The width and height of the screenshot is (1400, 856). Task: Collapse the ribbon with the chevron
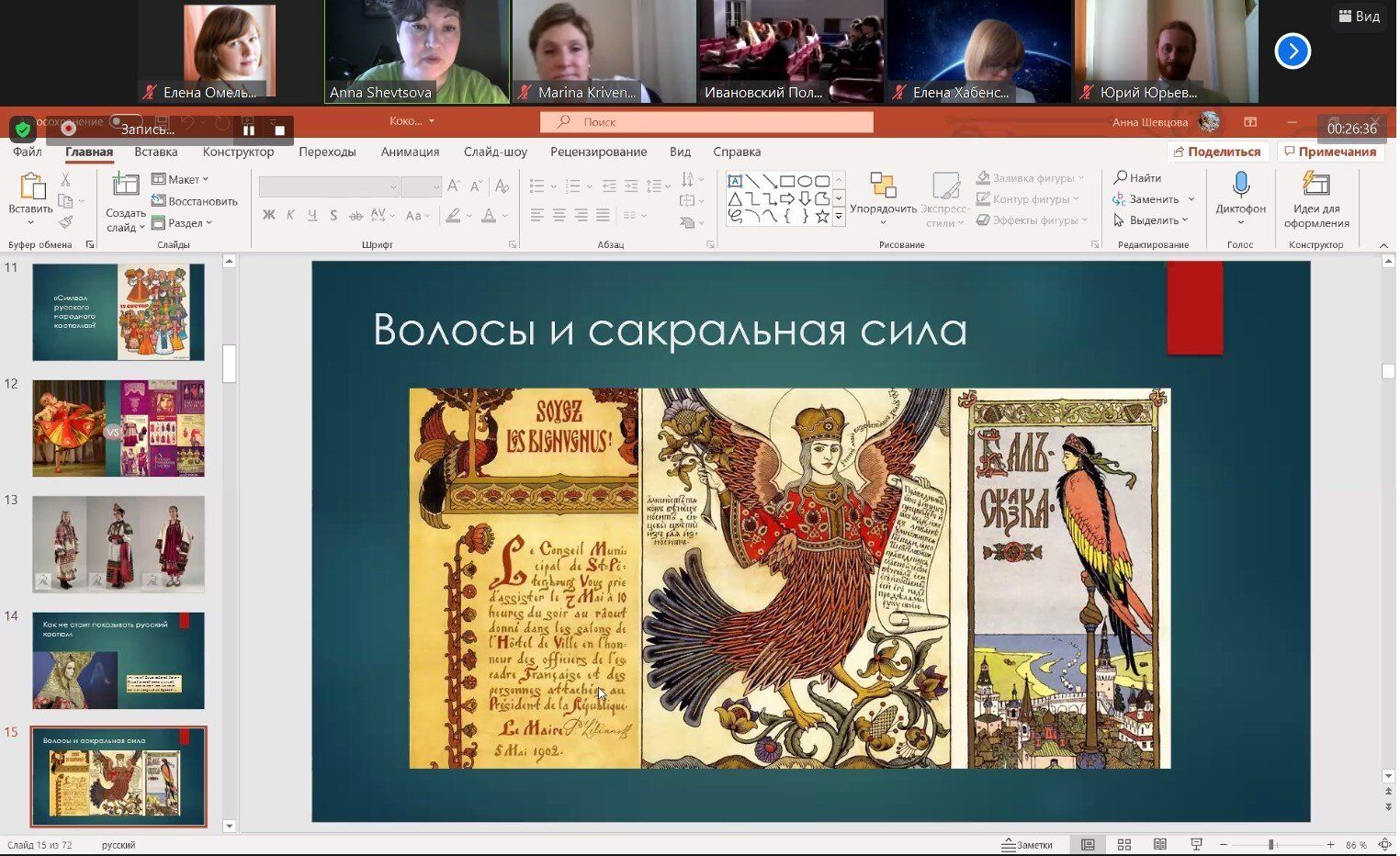[1384, 245]
